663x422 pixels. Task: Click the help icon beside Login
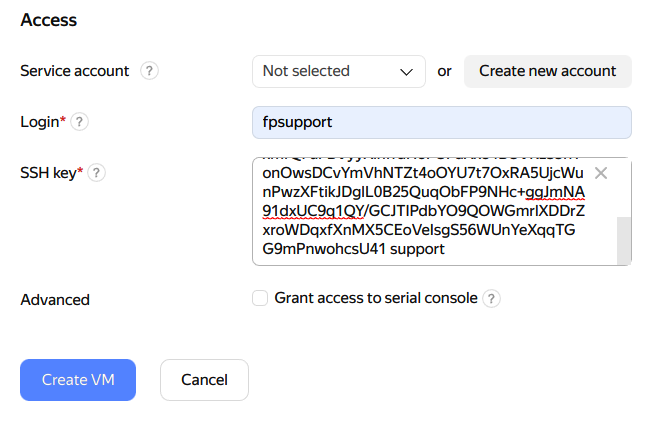(x=80, y=122)
